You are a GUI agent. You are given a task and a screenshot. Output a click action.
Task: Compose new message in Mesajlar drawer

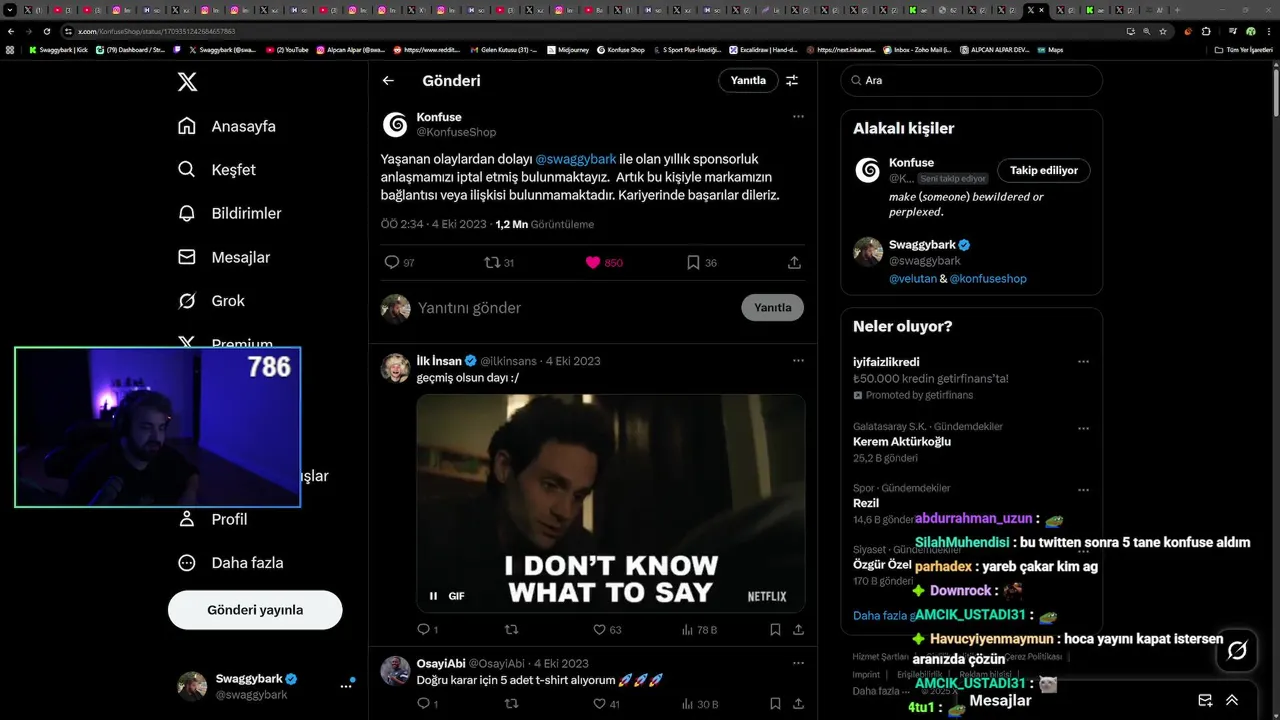coord(1205,701)
